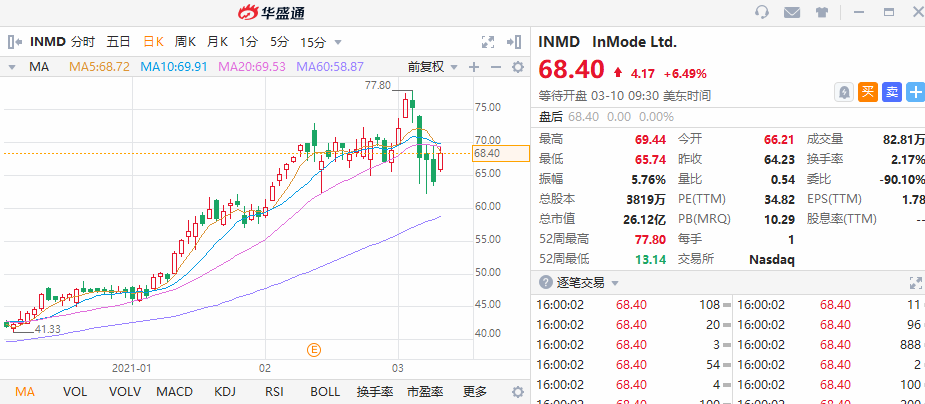Click the 68.40 price axis label
This screenshot has height=404, width=925.
[501, 153]
